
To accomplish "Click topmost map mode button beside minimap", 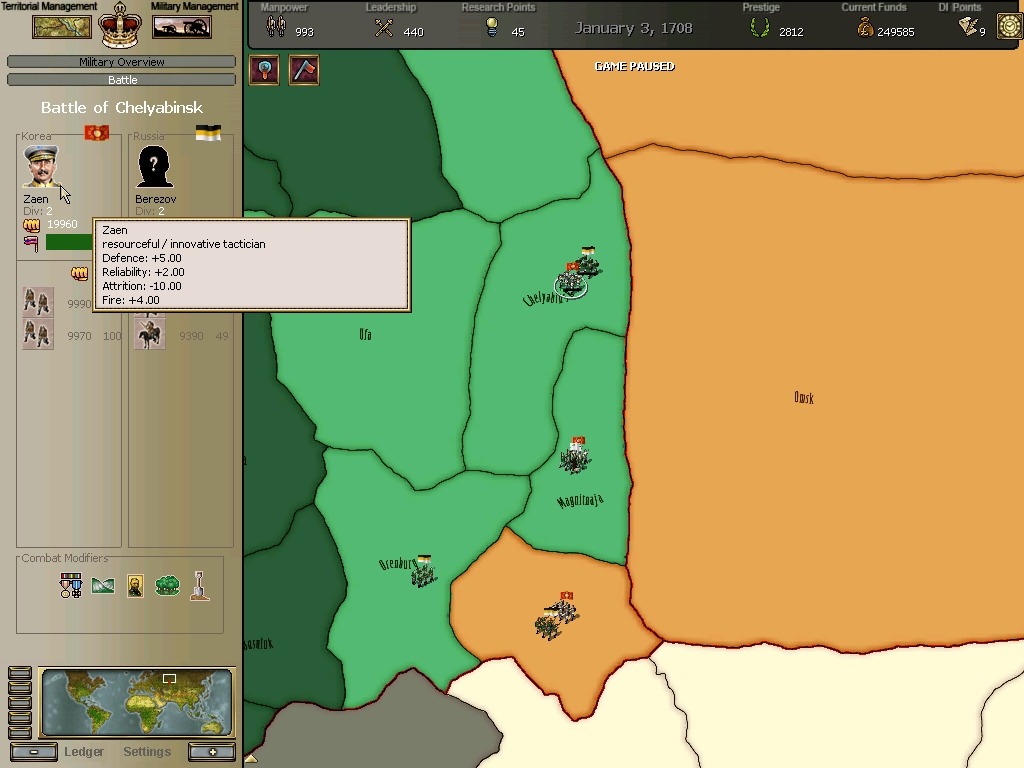I will pyautogui.click(x=20, y=673).
